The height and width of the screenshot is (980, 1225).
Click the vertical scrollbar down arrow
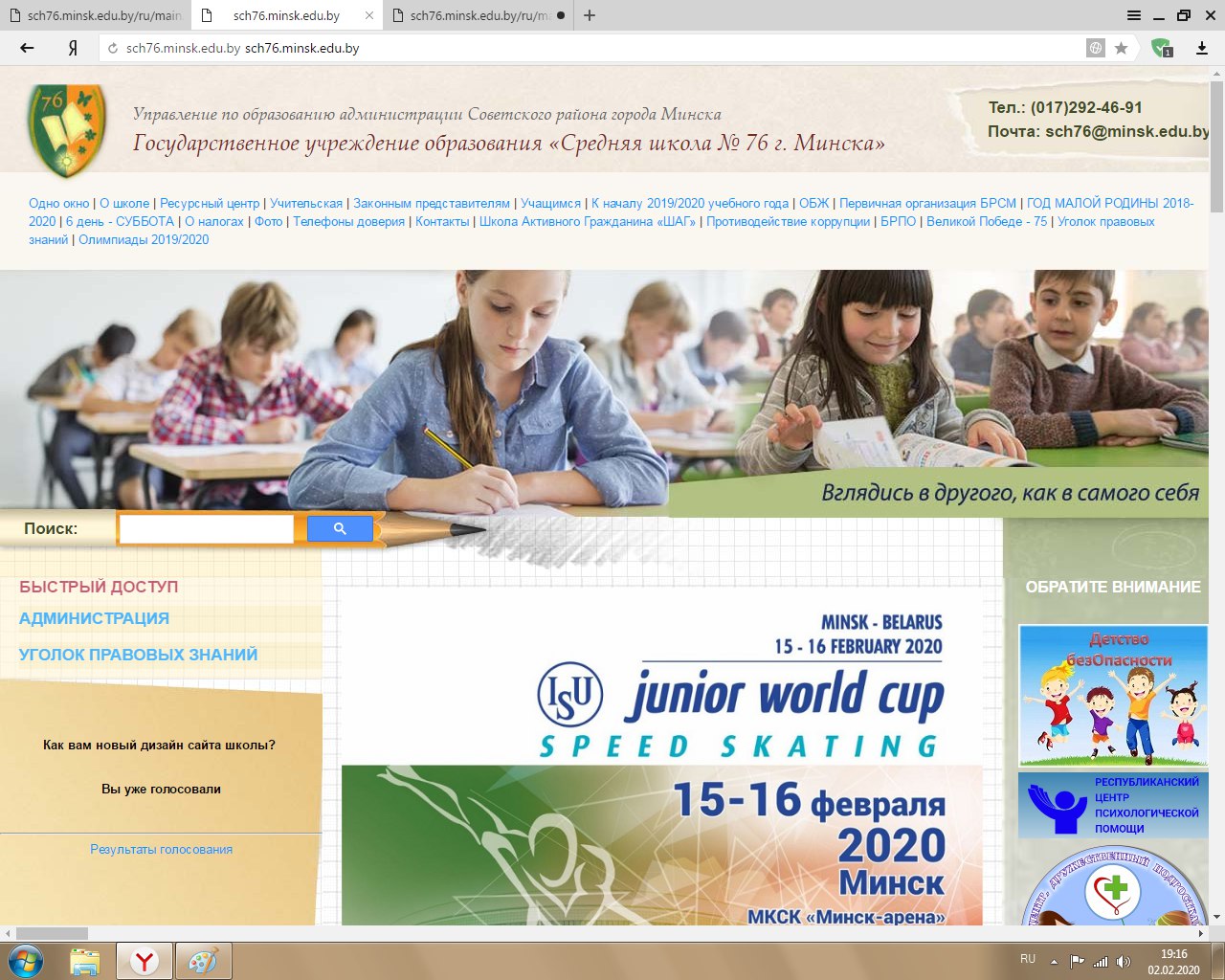[1216, 918]
